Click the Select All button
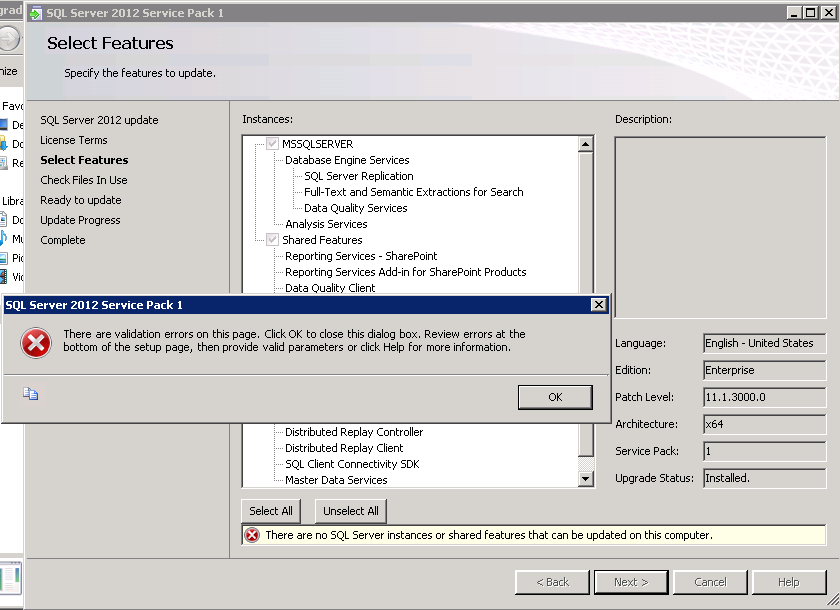Image resolution: width=840 pixels, height=610 pixels. coord(271,511)
